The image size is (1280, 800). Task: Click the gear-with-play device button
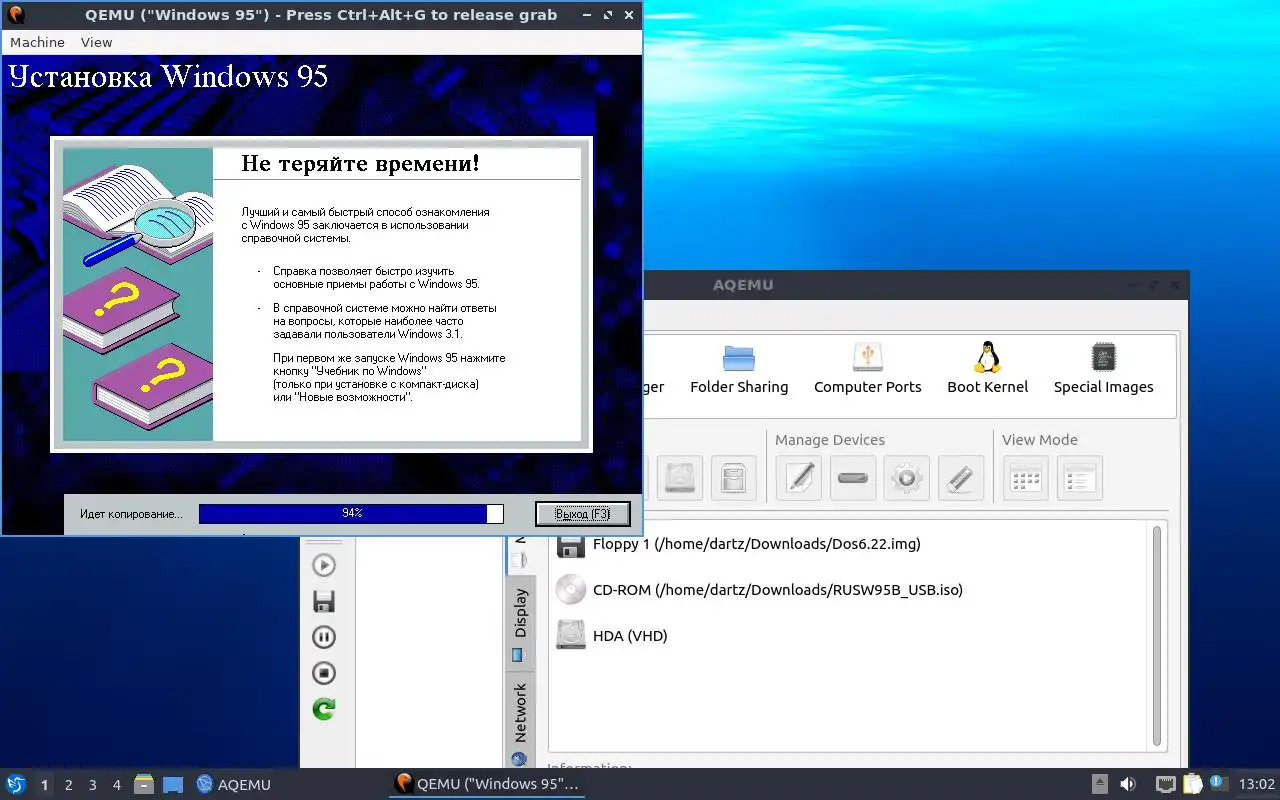(907, 478)
